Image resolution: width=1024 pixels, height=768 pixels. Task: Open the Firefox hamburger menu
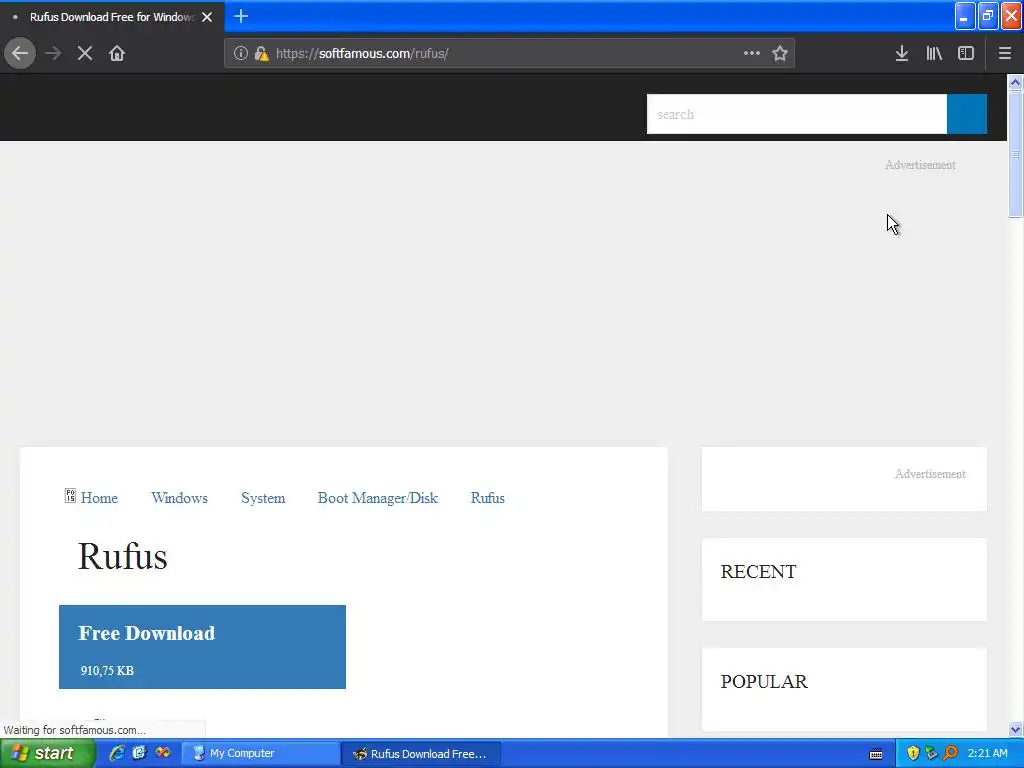click(x=1004, y=53)
